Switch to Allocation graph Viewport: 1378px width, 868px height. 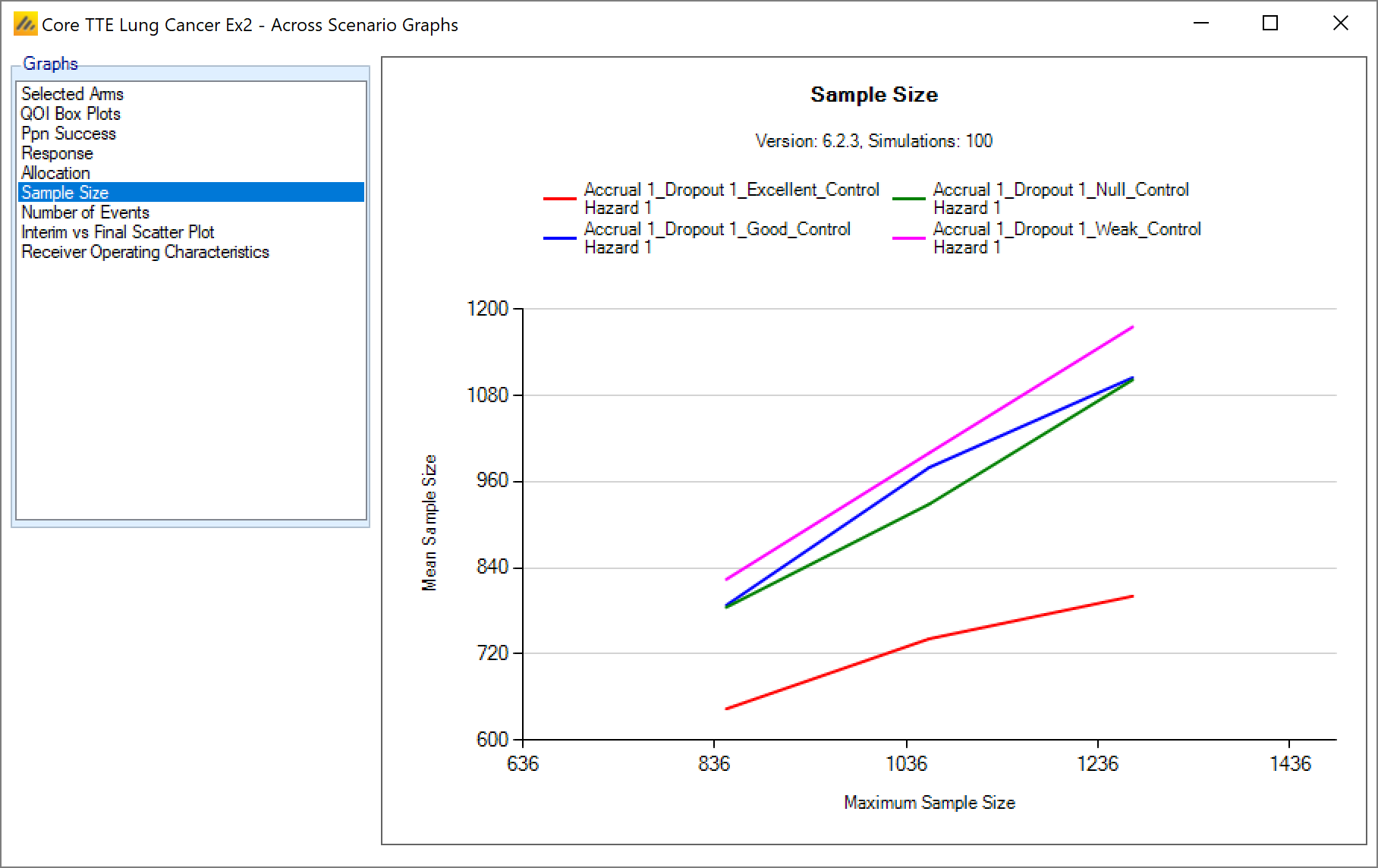tap(55, 173)
